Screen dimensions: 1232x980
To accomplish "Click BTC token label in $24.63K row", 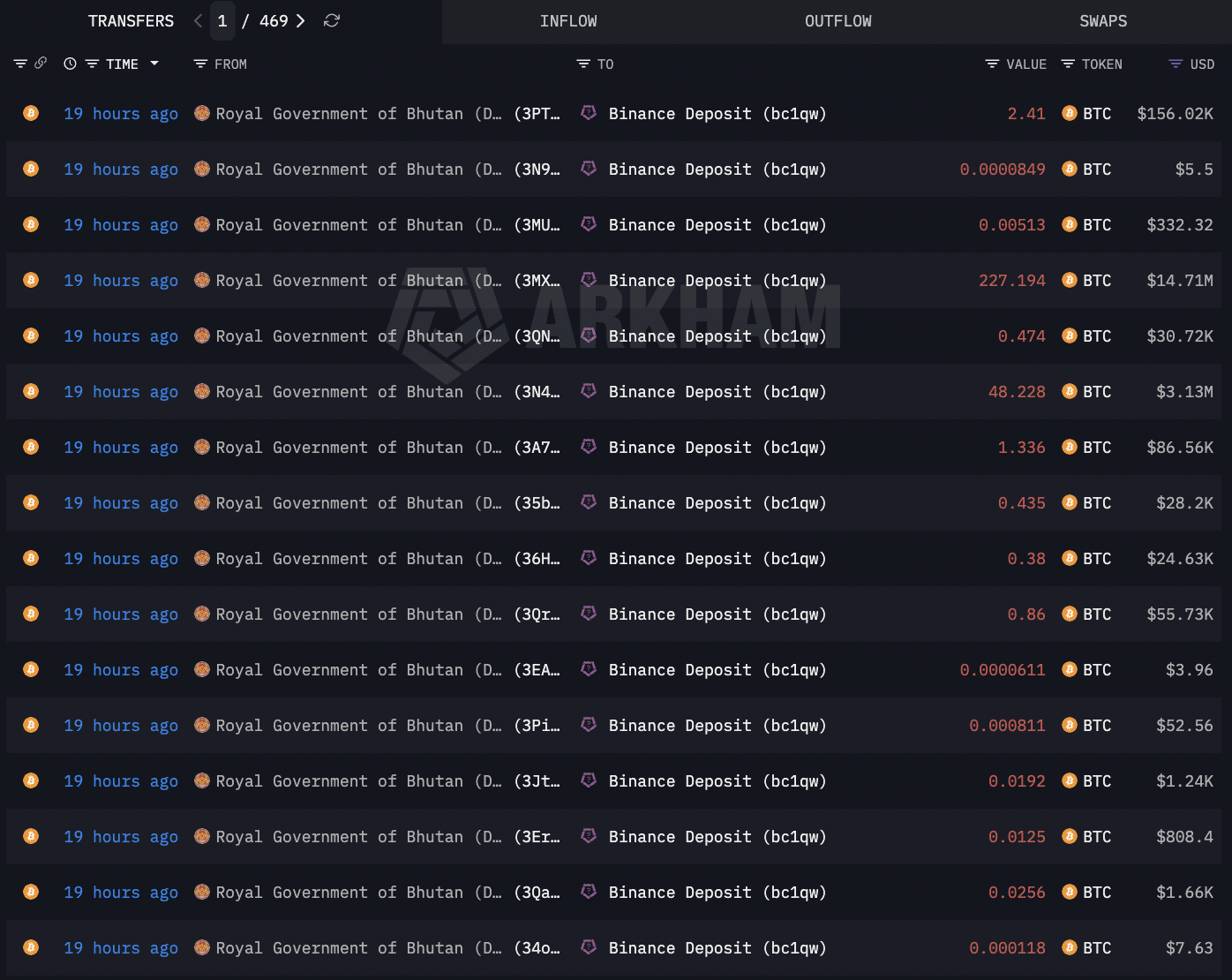I will point(1097,559).
